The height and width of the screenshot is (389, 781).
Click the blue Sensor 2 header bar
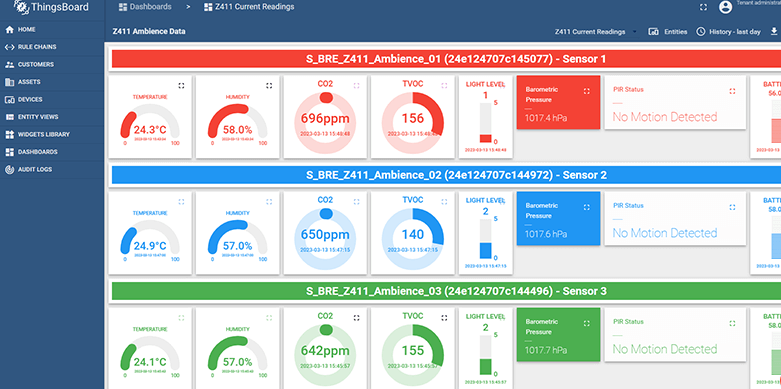click(446, 175)
